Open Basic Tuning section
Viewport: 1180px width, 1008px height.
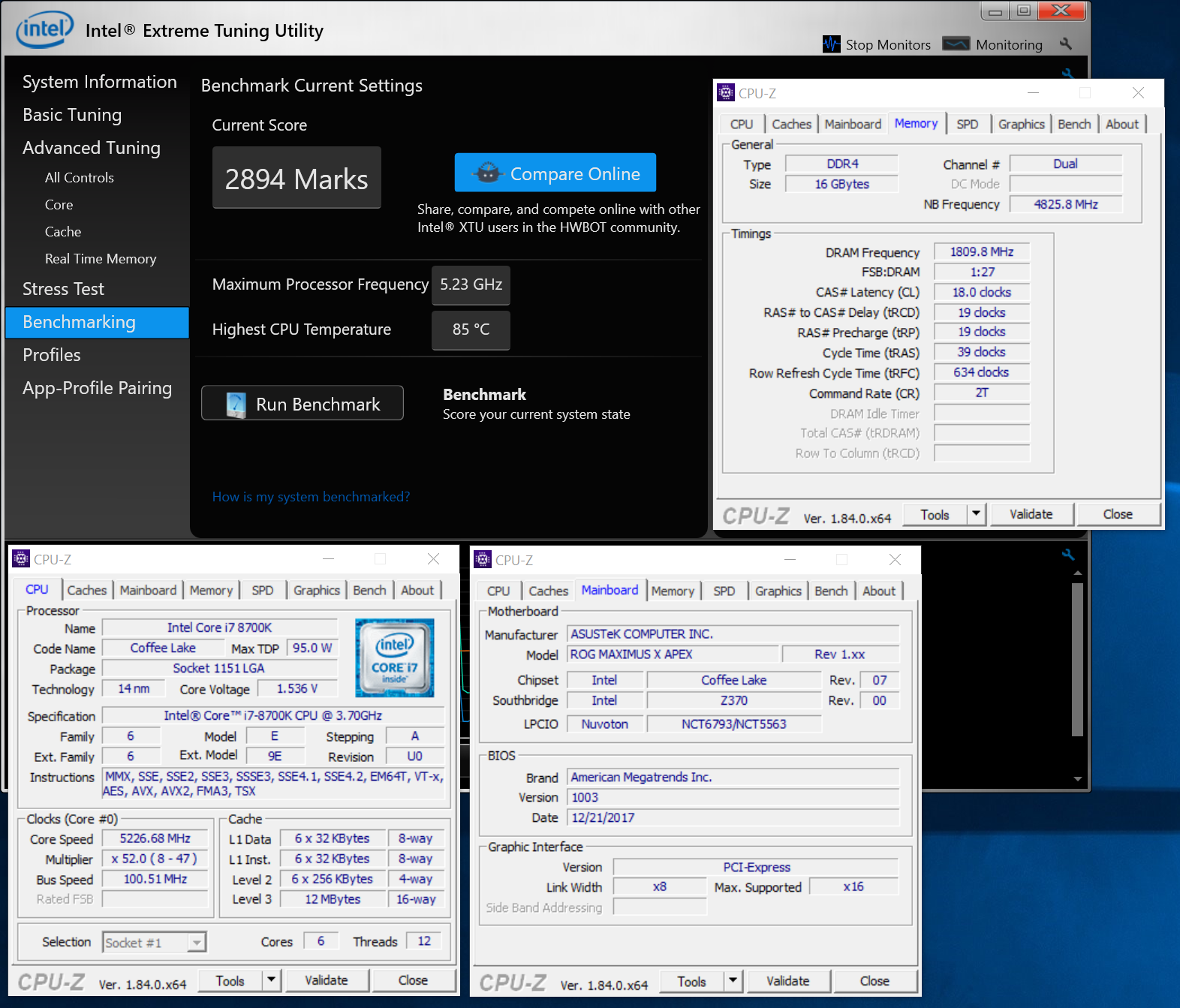(72, 115)
